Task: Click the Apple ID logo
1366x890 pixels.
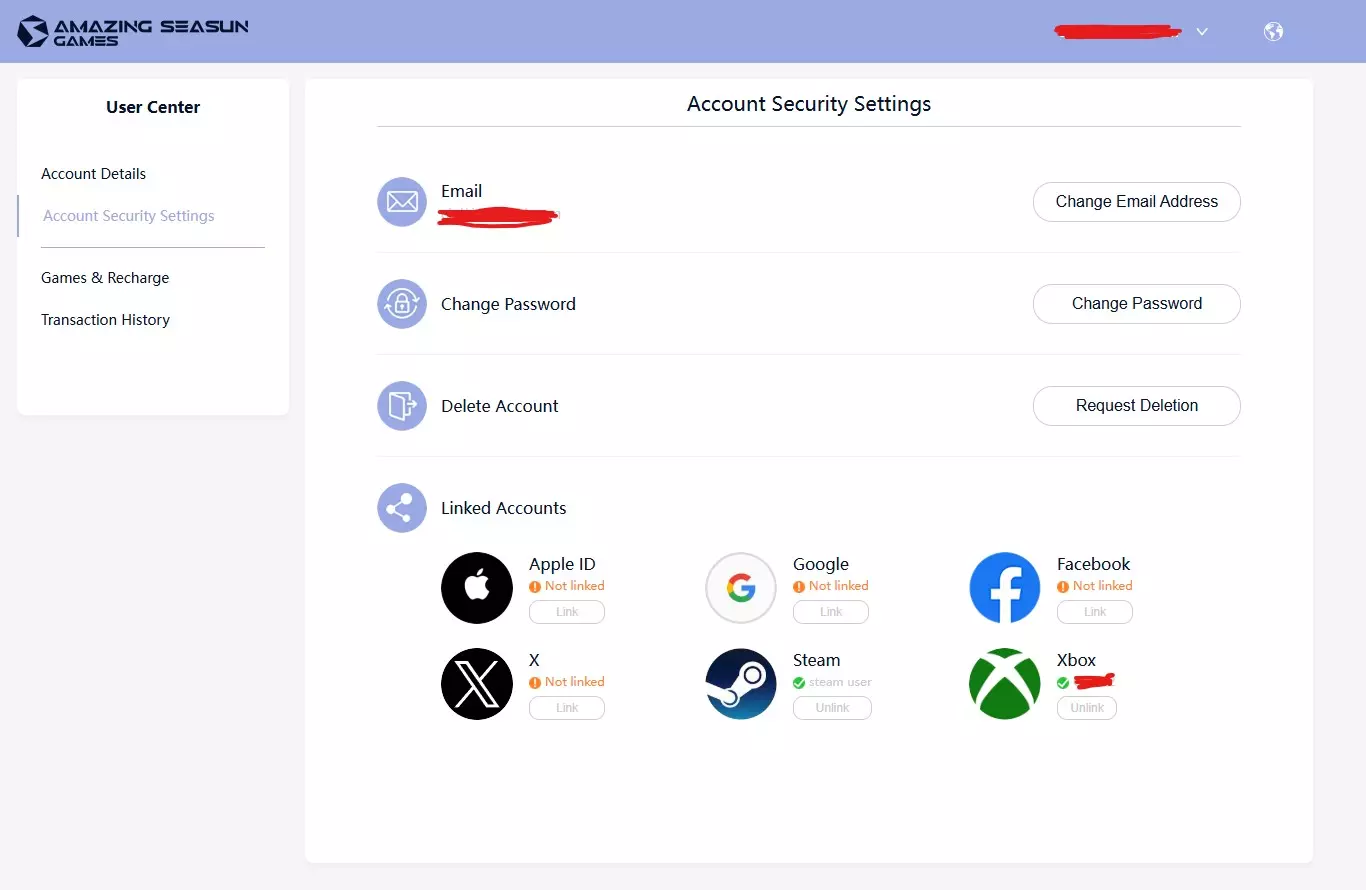Action: (477, 588)
